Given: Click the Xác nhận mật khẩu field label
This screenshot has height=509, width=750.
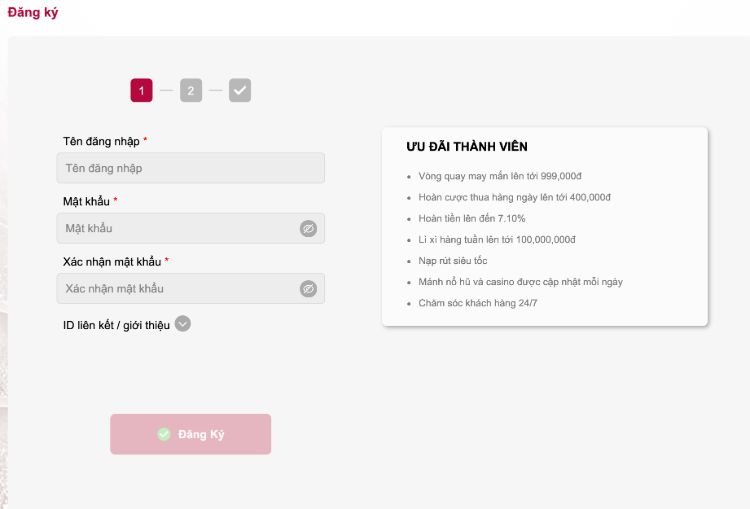Looking at the screenshot, I should pyautogui.click(x=111, y=261).
